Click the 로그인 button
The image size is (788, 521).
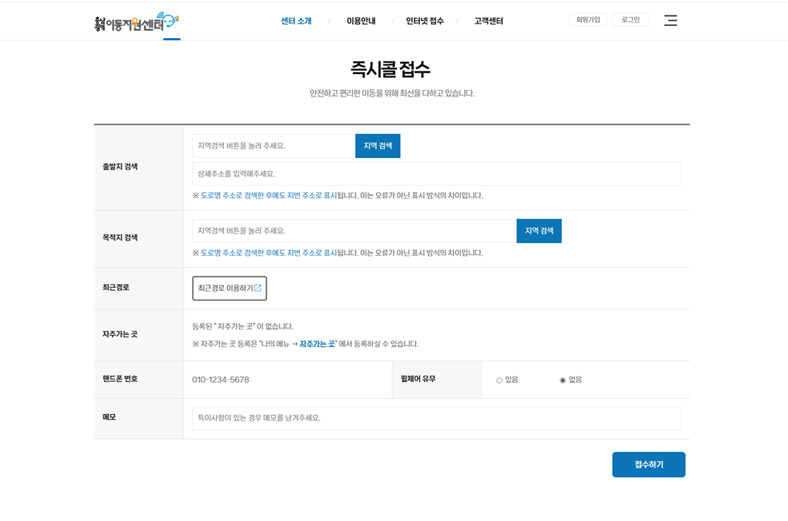point(630,20)
